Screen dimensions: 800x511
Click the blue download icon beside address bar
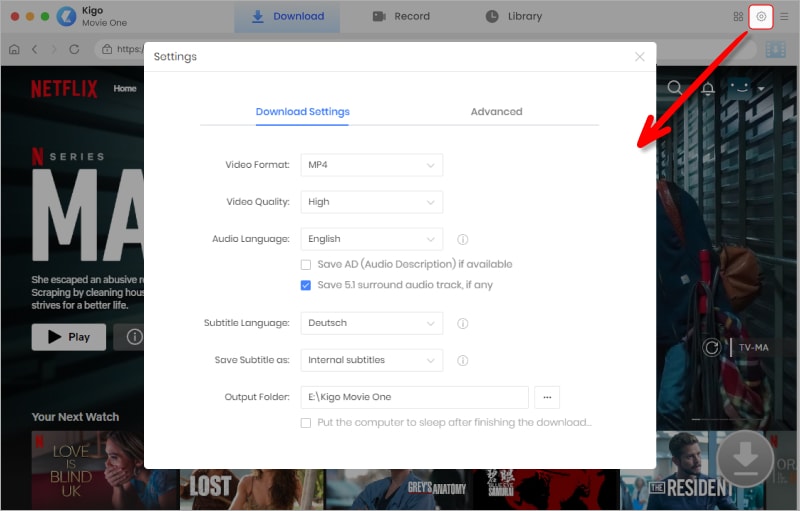pos(775,49)
